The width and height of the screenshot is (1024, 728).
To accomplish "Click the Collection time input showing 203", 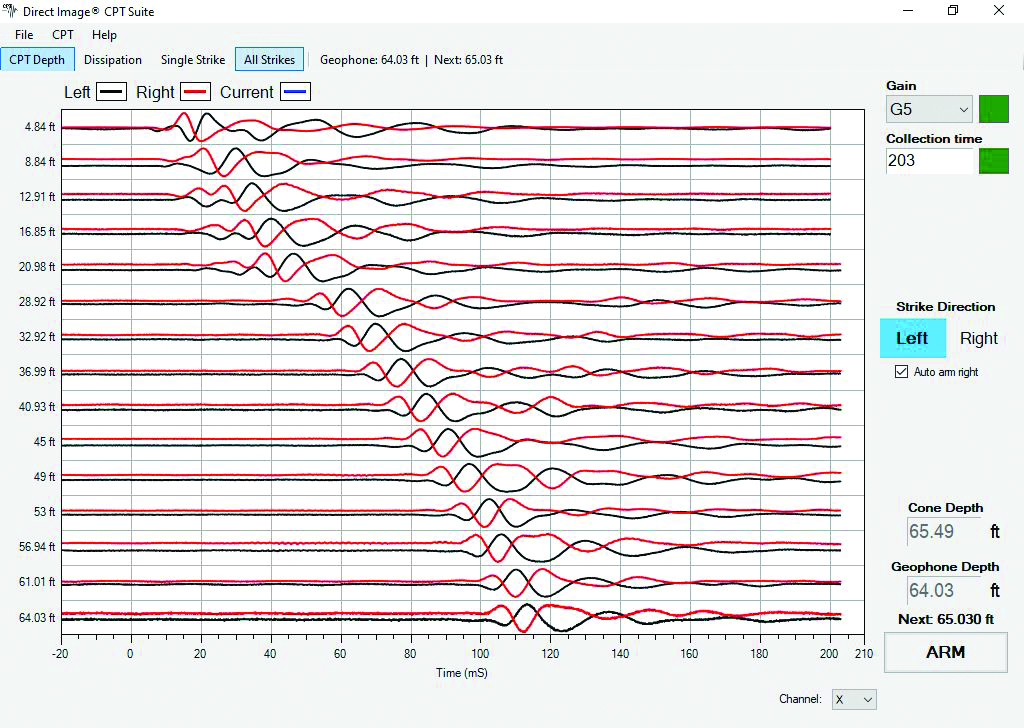I will (x=930, y=161).
